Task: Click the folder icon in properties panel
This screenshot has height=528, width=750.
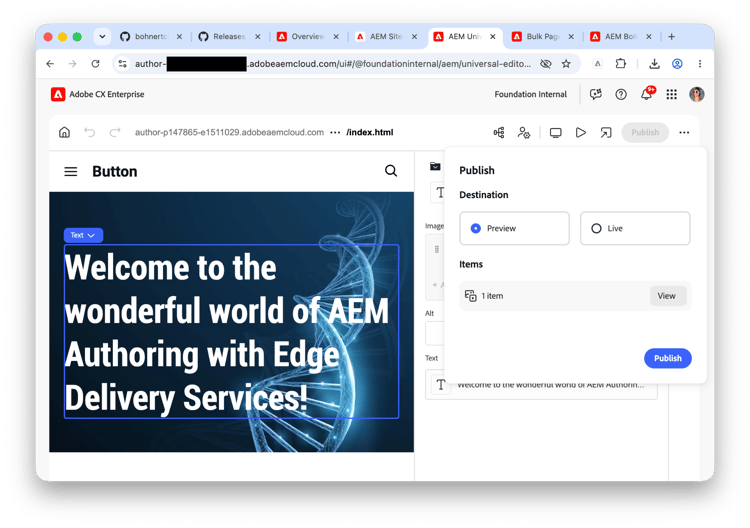Action: click(x=435, y=166)
